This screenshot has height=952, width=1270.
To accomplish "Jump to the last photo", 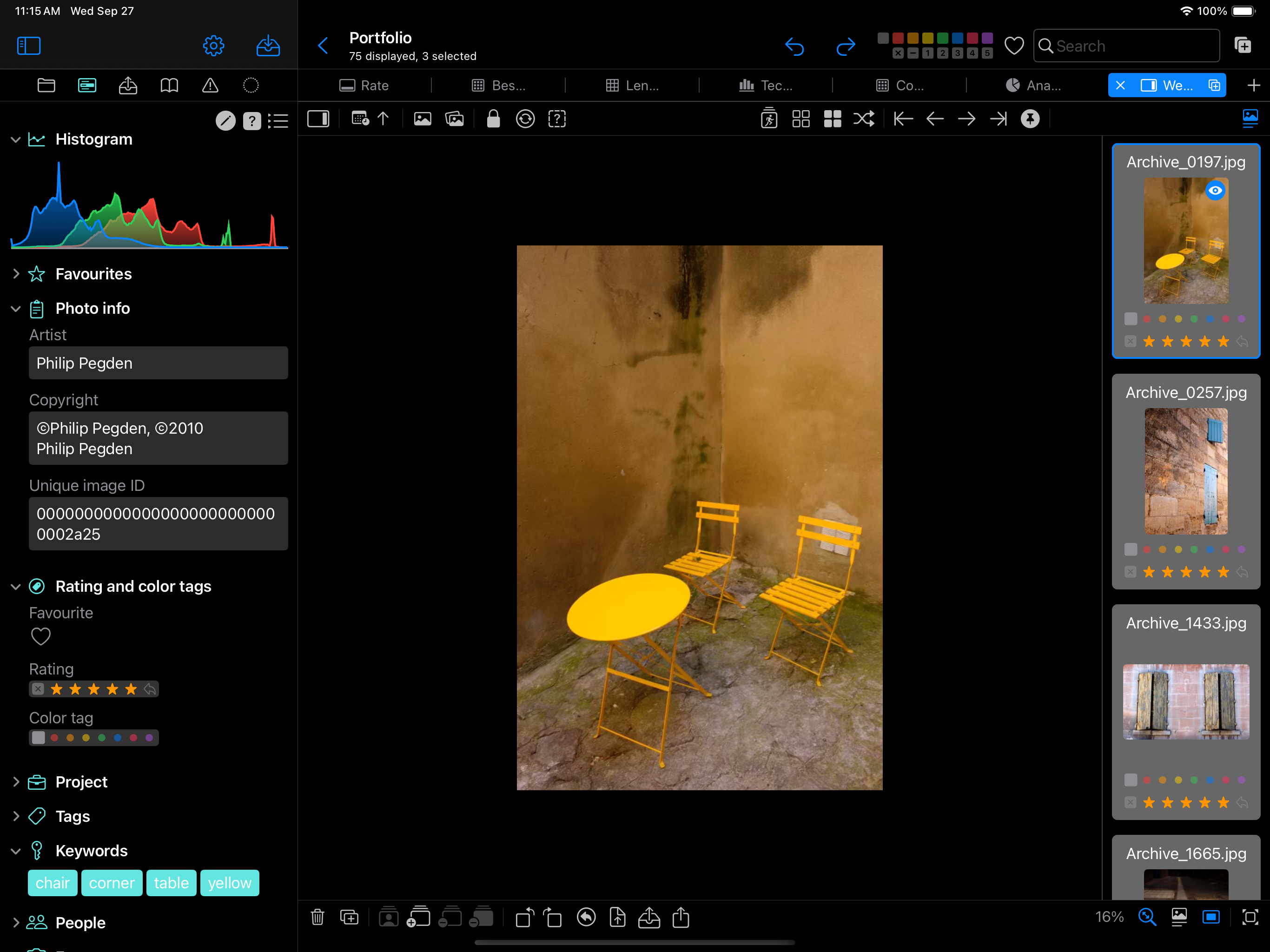I will pyautogui.click(x=999, y=119).
